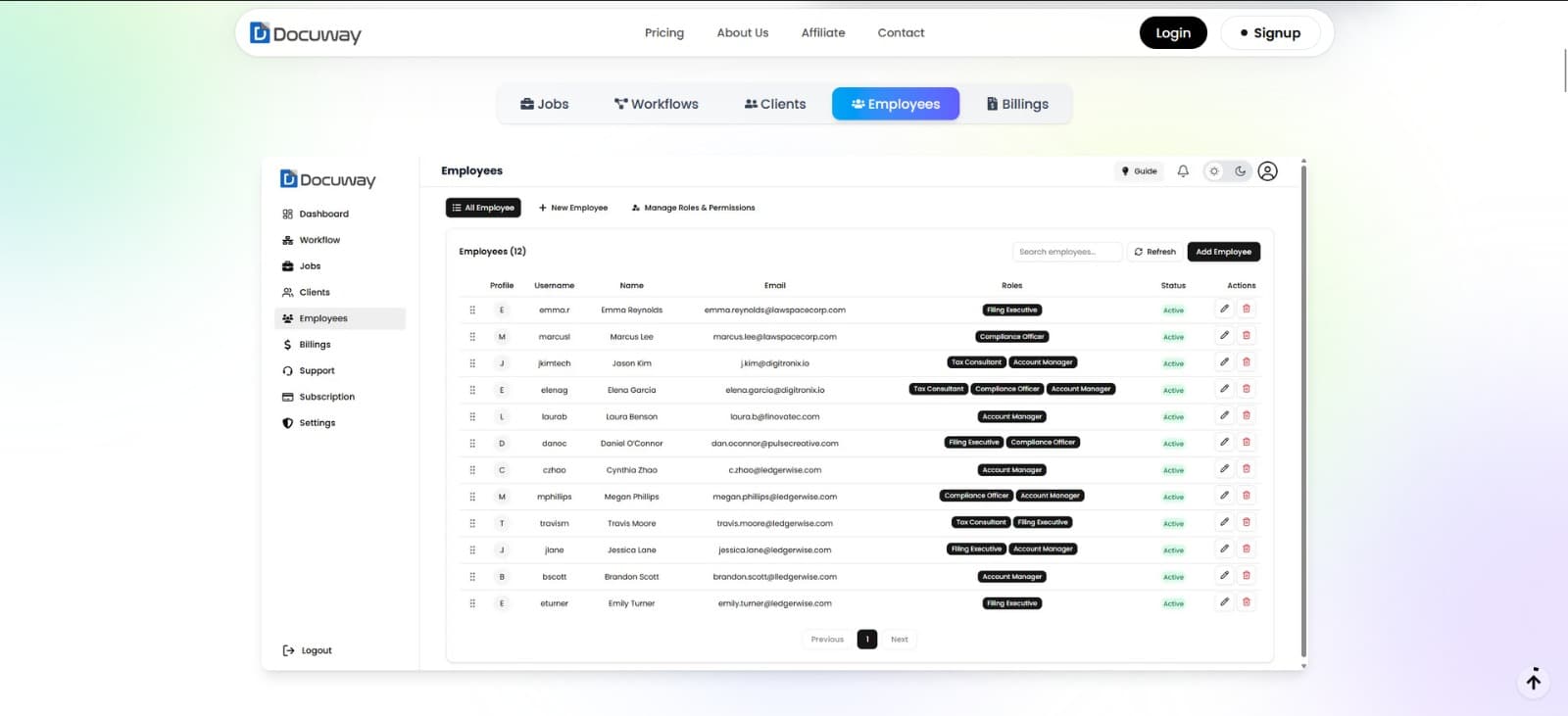The width and height of the screenshot is (1568, 716).
Task: Click the Search employees input field
Action: pos(1066,252)
